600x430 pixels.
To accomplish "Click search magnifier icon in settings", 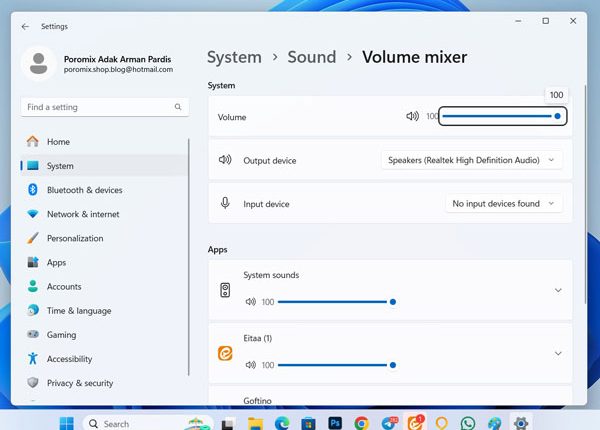I will point(178,107).
